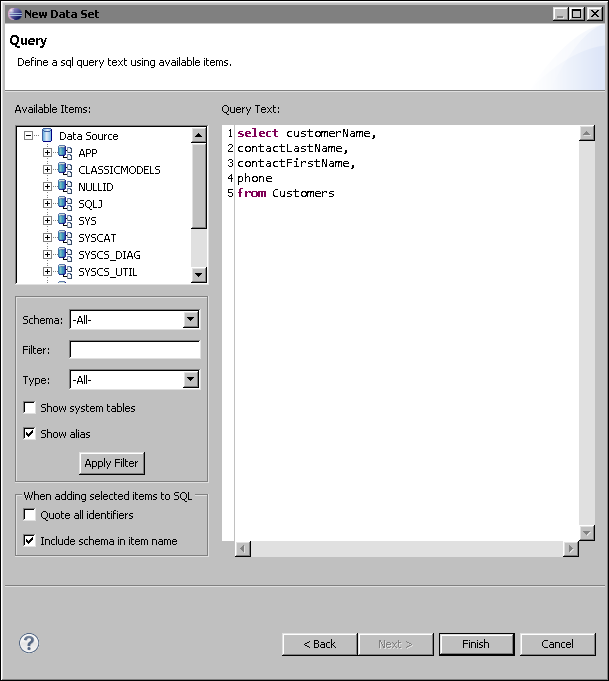Open the Schema dropdown list

pos(191,320)
